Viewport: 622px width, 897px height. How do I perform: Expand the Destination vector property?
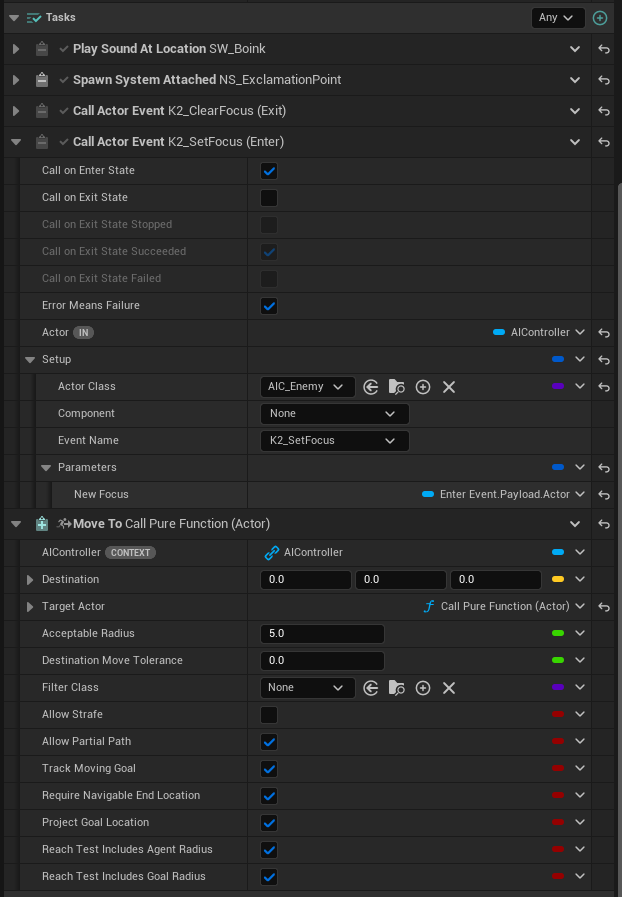30,580
